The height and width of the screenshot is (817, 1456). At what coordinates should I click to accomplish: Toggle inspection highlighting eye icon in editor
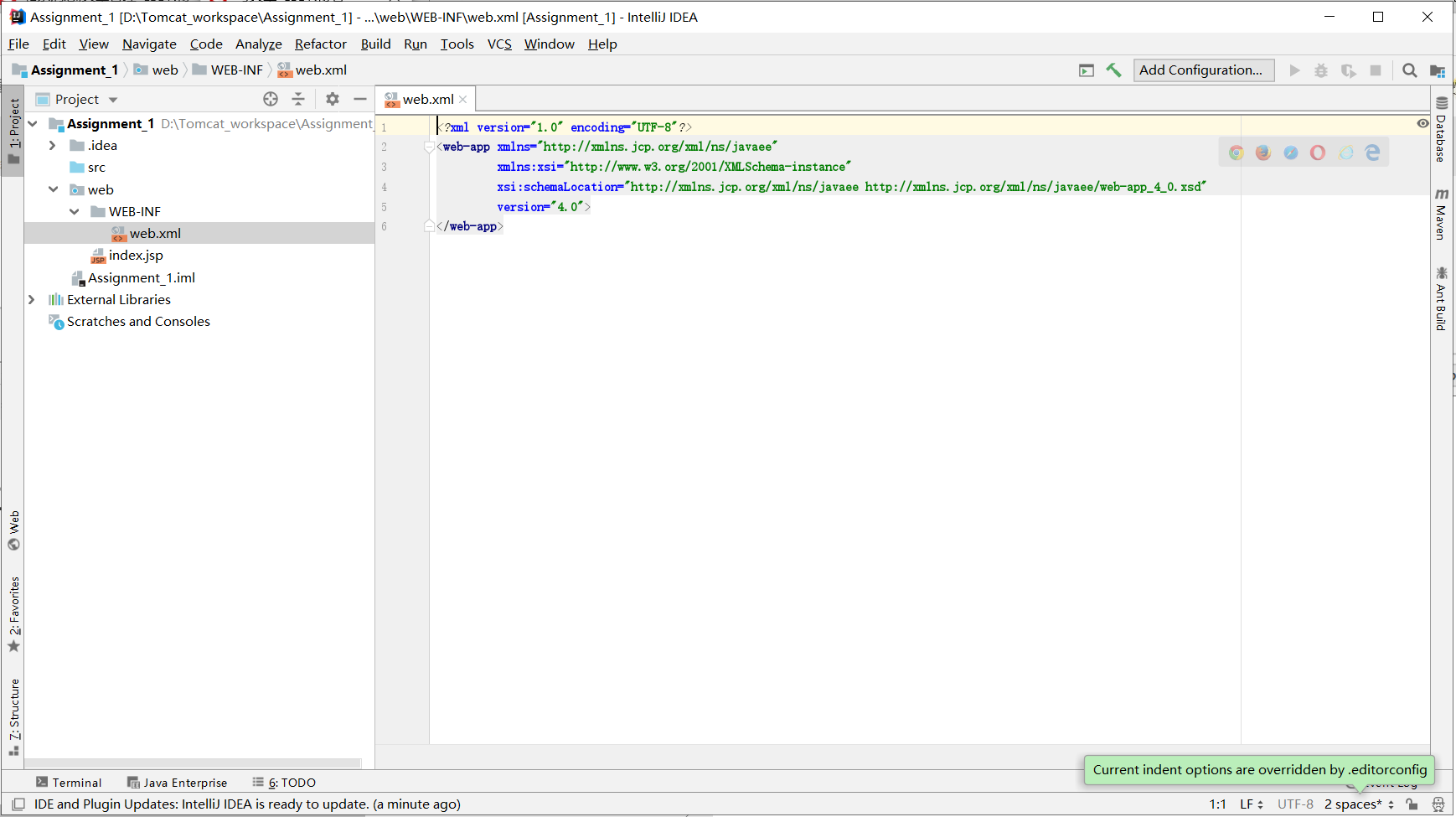coord(1422,123)
